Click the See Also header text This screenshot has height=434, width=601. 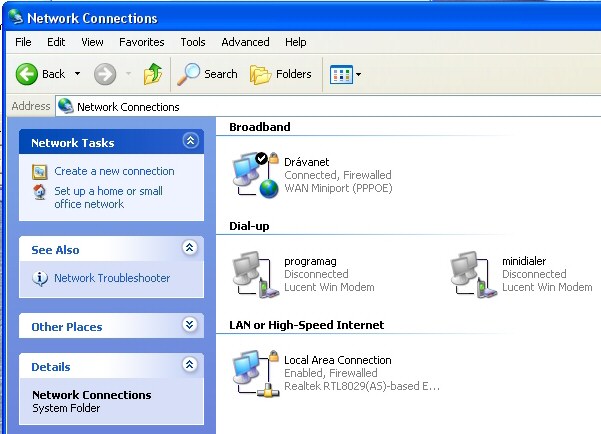click(55, 250)
